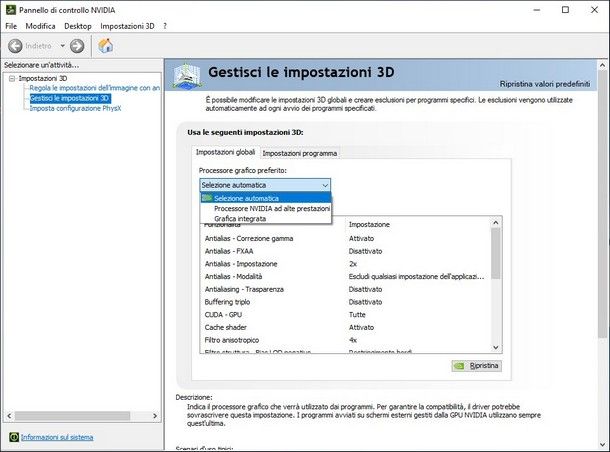Click the system information icon at bottom left

pyautogui.click(x=14, y=437)
